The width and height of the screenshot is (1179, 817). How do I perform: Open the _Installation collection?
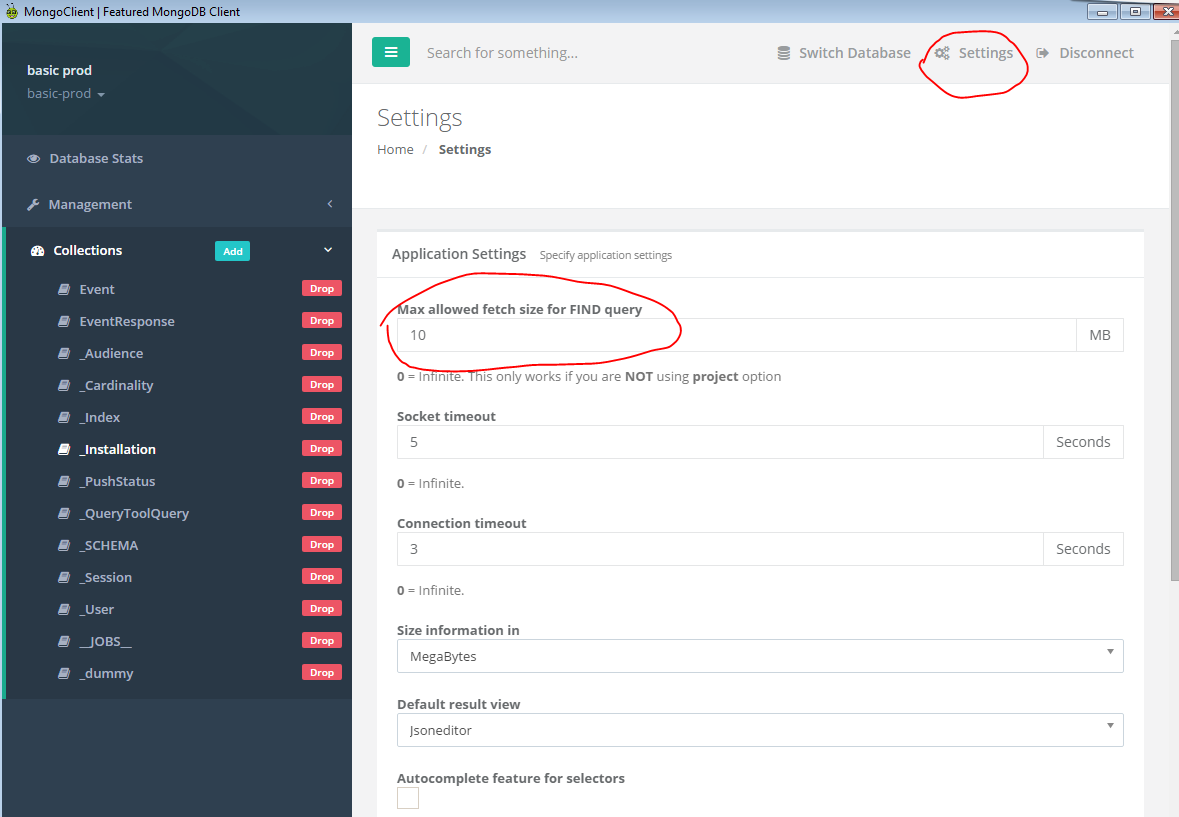[x=117, y=449]
